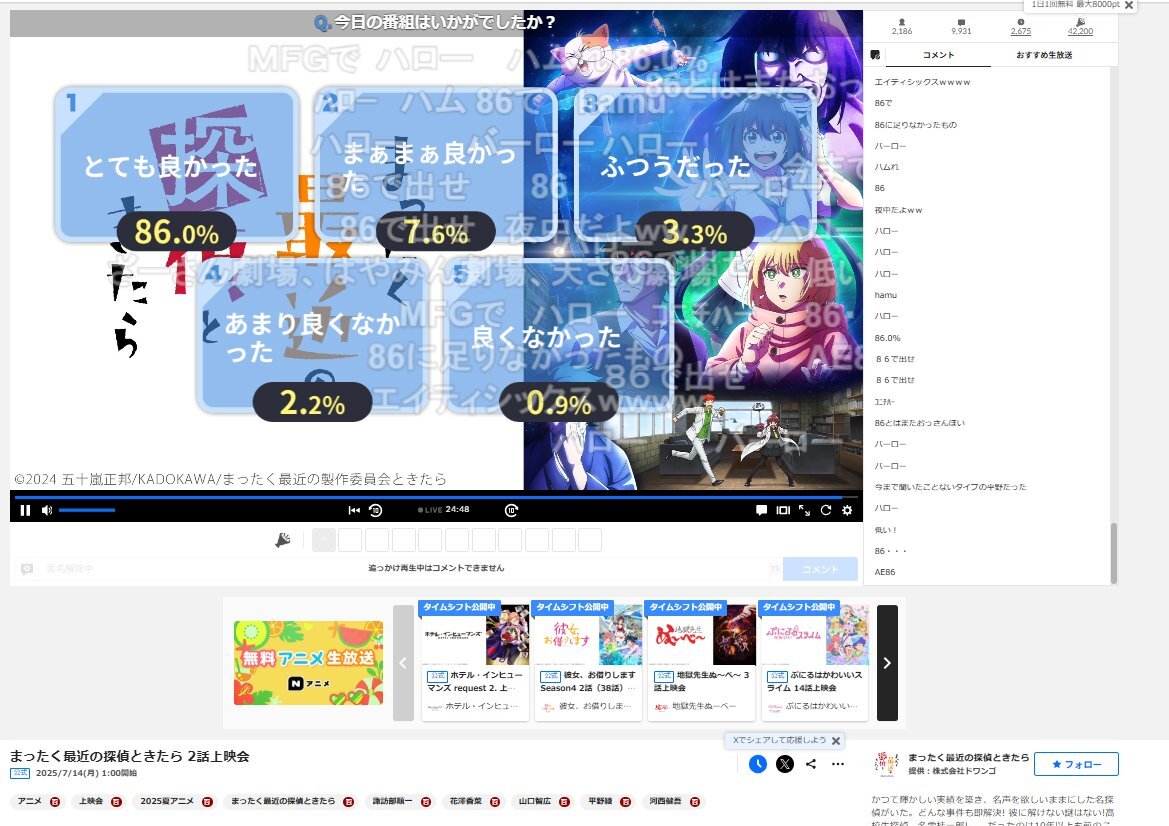This screenshot has height=826, width=1169.
Task: Open player settings gear
Action: [x=847, y=511]
